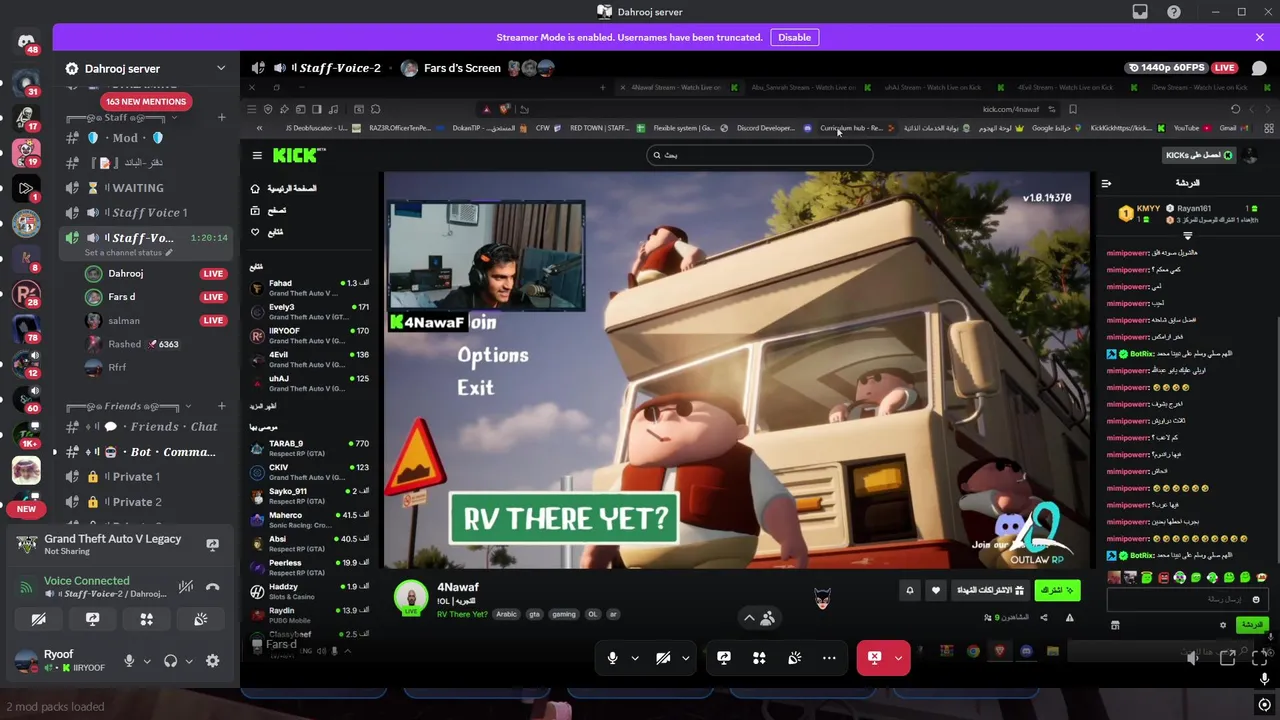Share your screen in voice panel
This screenshot has width=1280, height=720.
click(92, 620)
